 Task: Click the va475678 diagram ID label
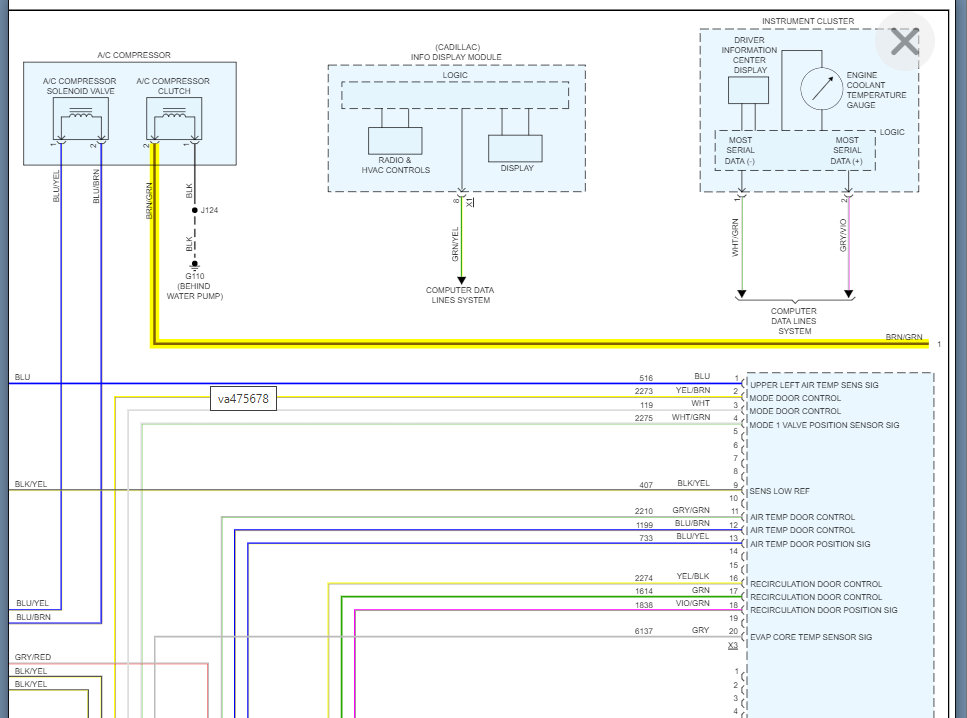coord(244,398)
